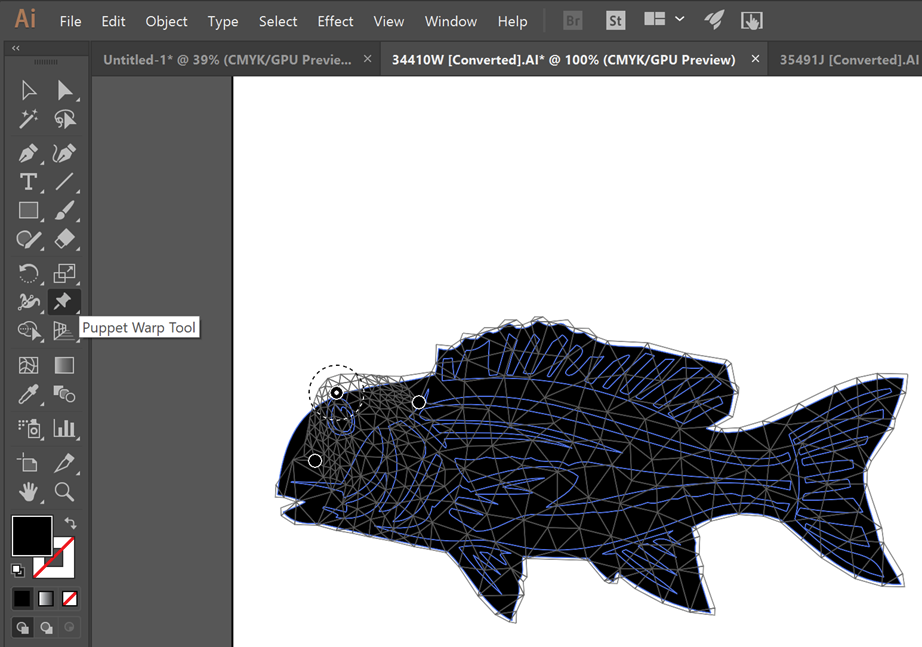The width and height of the screenshot is (922, 647).
Task: Collapse the toolbar using double arrows
Action: click(16, 48)
